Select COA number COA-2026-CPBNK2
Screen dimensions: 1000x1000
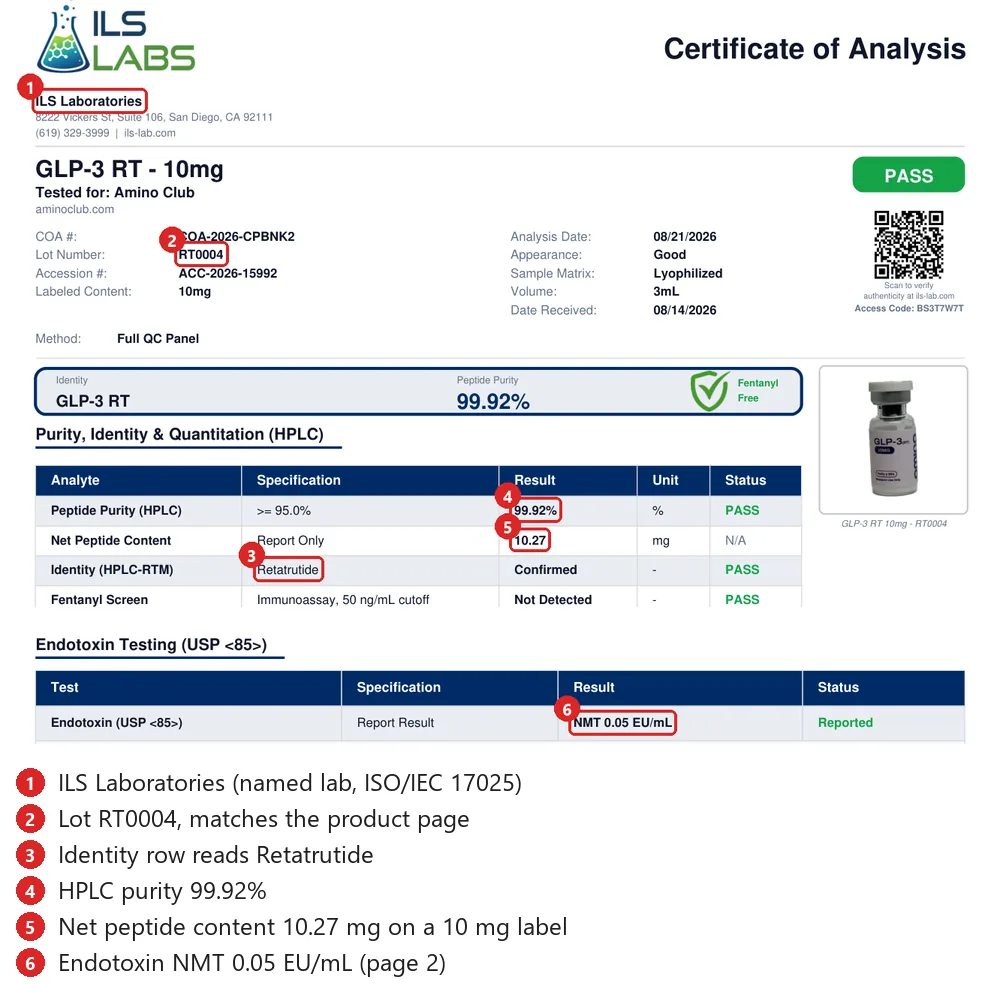[237, 237]
